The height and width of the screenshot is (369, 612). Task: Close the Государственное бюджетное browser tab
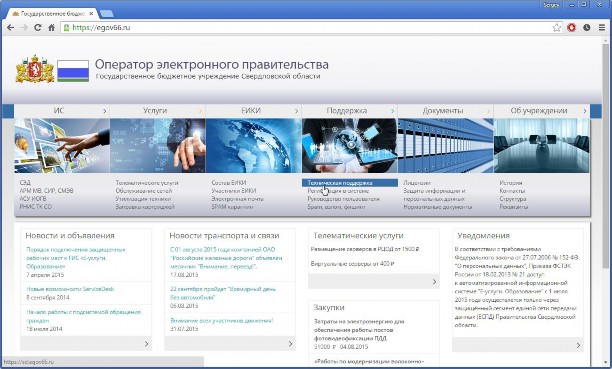coord(91,13)
